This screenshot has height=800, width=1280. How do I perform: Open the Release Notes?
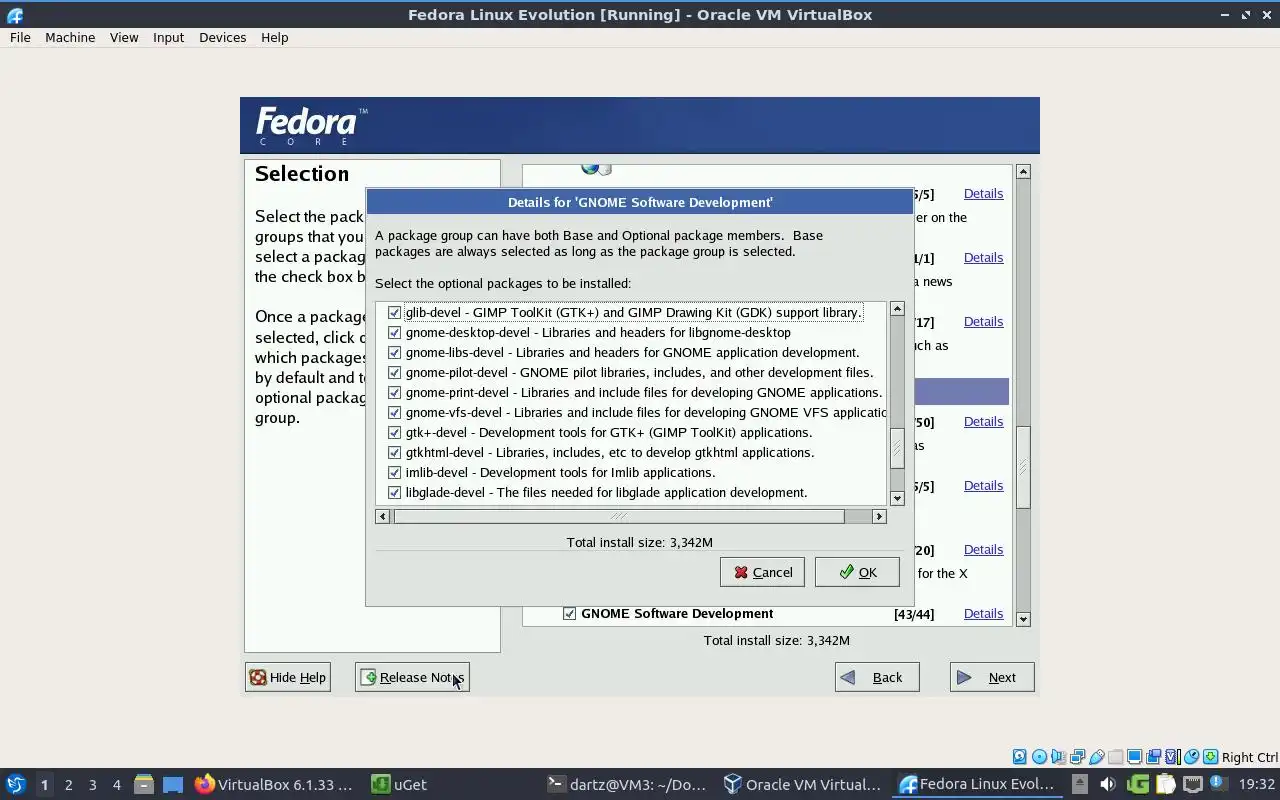coord(412,677)
